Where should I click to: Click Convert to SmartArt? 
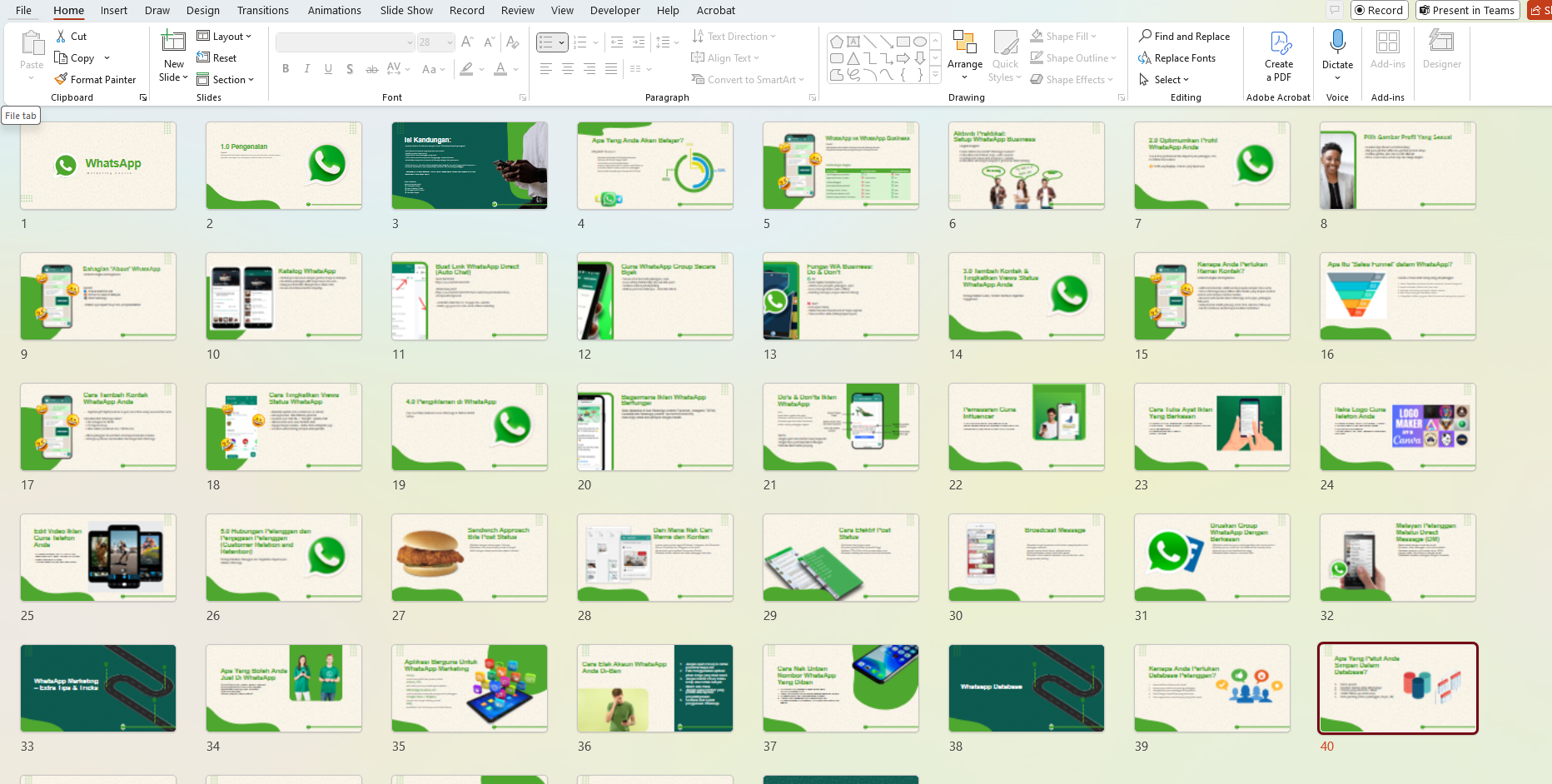[x=748, y=80]
